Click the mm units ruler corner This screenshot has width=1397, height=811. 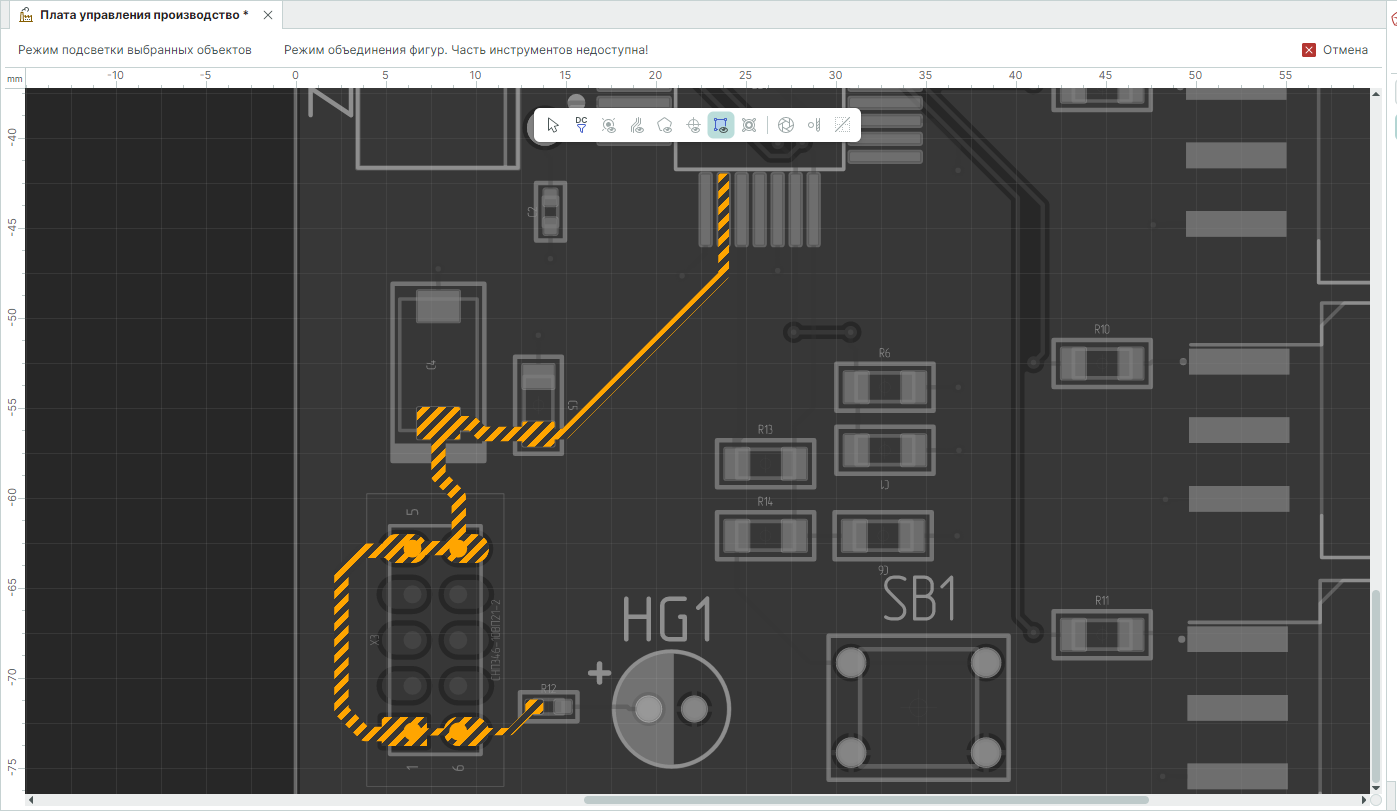tap(13, 78)
